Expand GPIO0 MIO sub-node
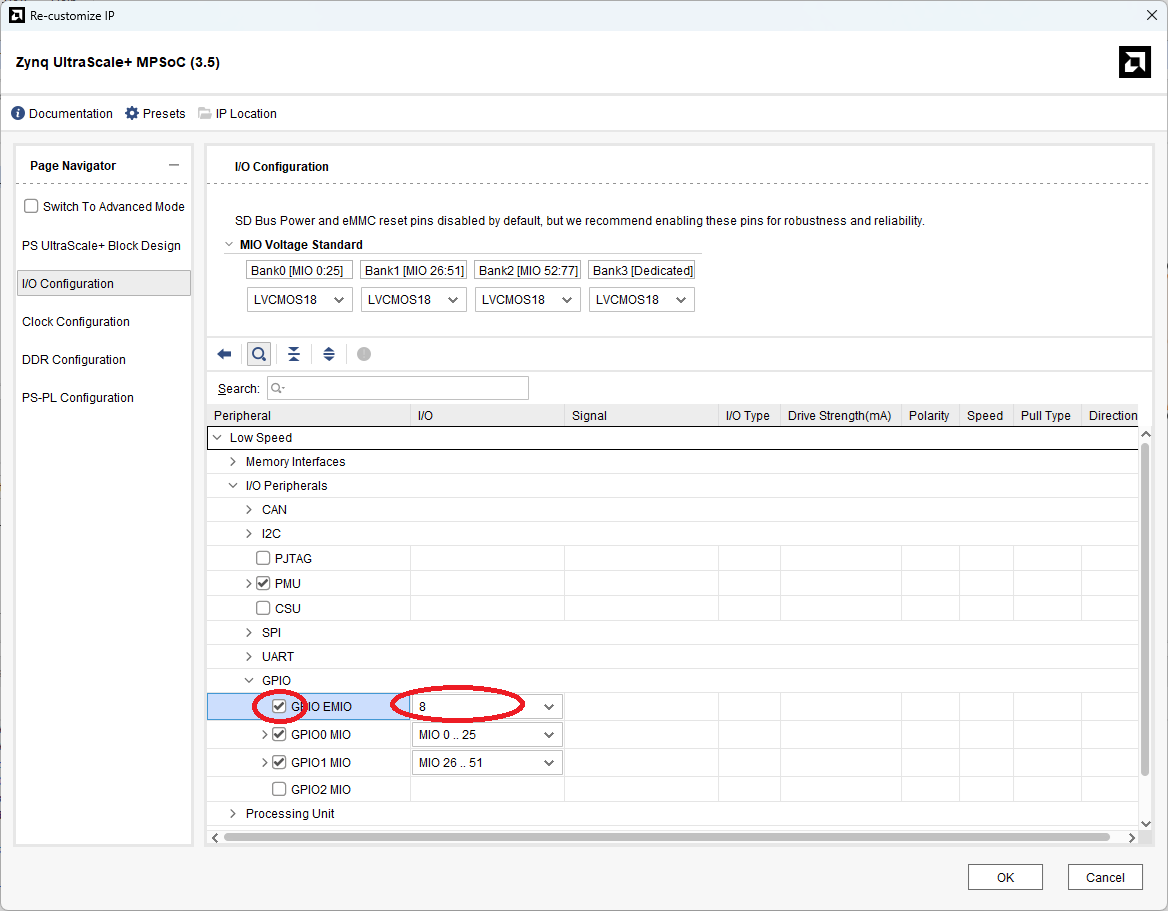1168x911 pixels. click(x=264, y=734)
